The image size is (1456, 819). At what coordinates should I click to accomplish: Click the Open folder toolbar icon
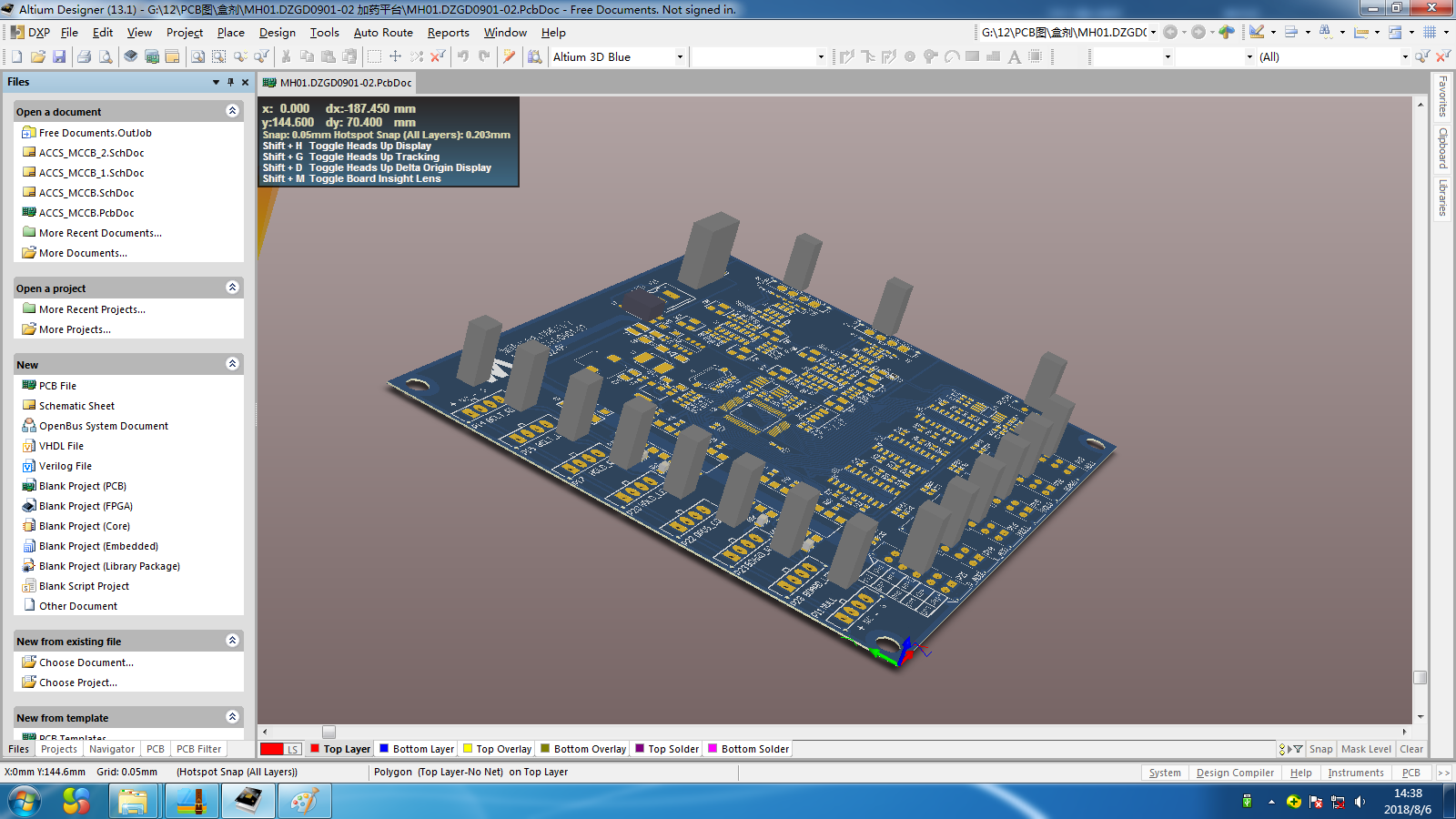tap(38, 56)
